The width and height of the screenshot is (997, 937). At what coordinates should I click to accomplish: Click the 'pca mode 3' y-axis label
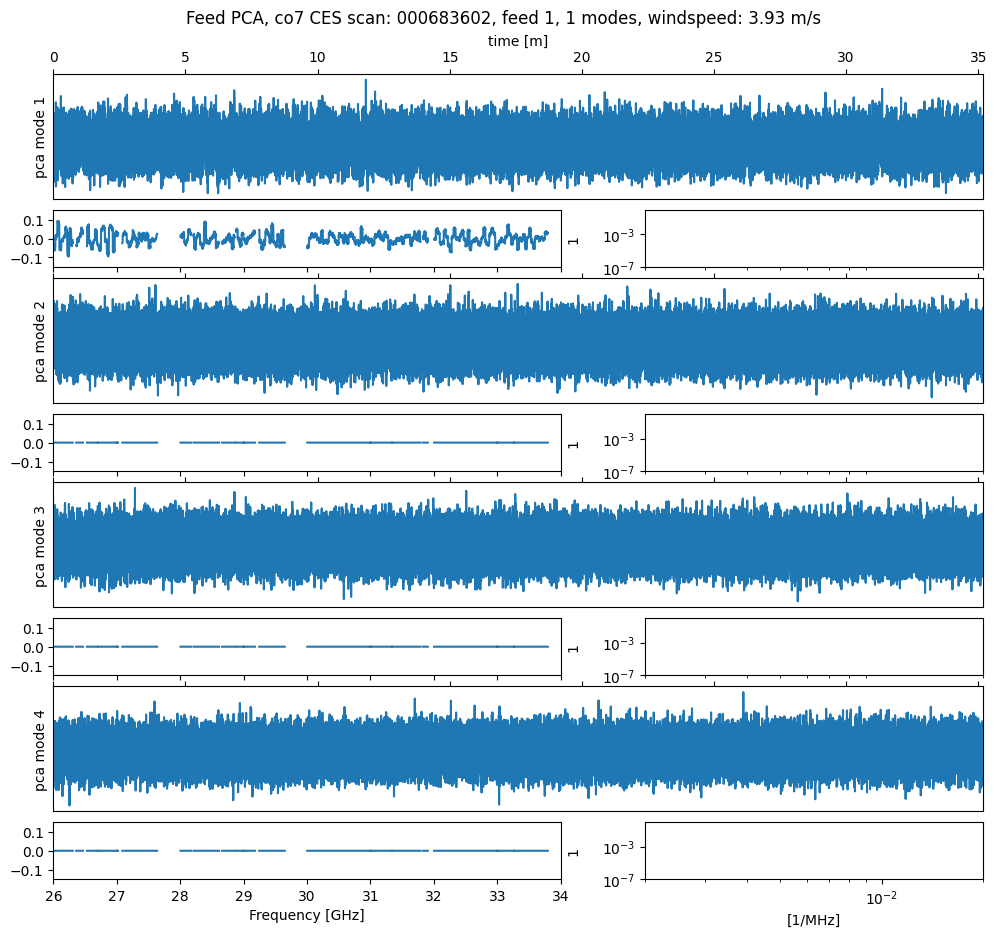(x=40, y=545)
